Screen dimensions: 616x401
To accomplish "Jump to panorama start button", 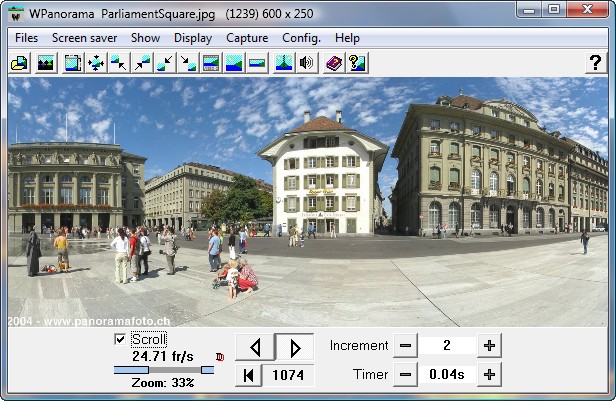I will (248, 375).
